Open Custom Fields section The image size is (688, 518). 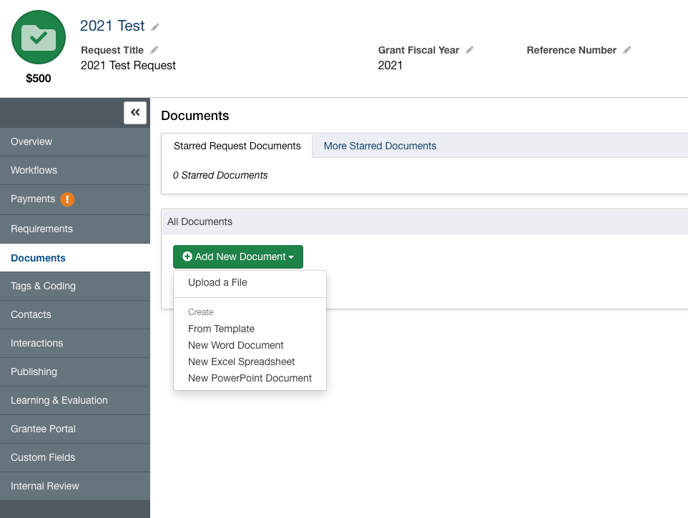[75, 457]
